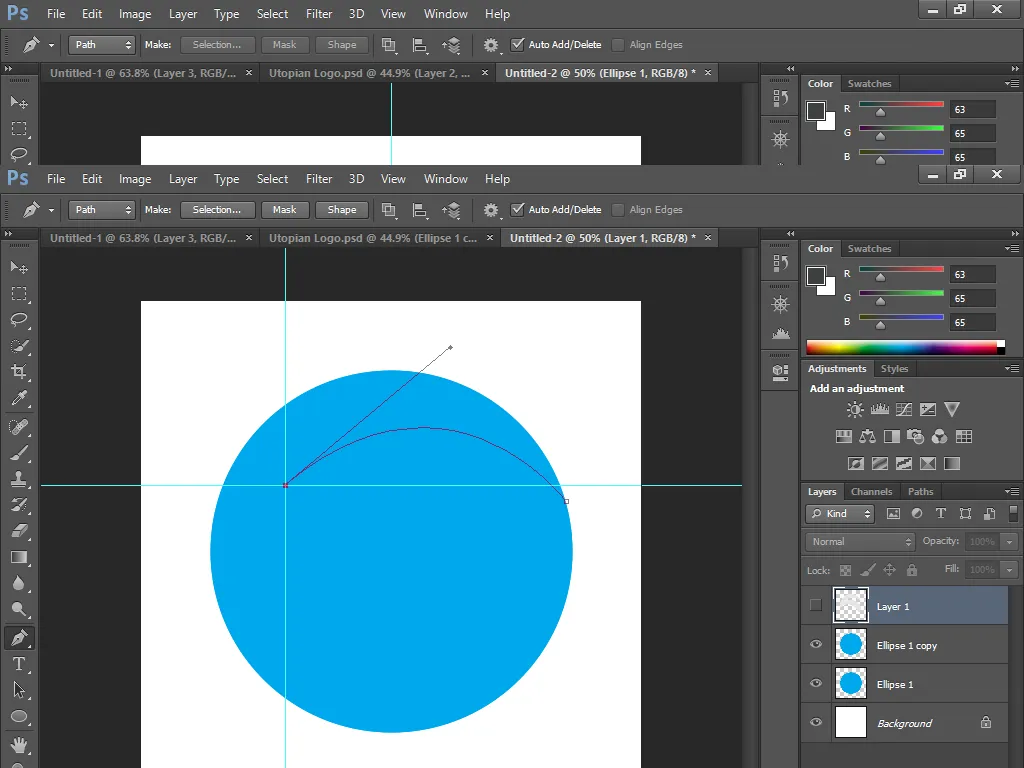1024x768 pixels.
Task: Activate the Hand tool
Action: 19,744
